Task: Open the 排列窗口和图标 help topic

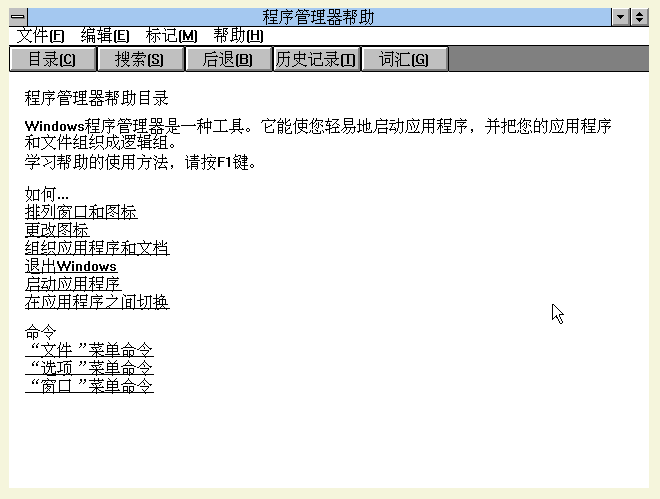Action: click(x=80, y=212)
